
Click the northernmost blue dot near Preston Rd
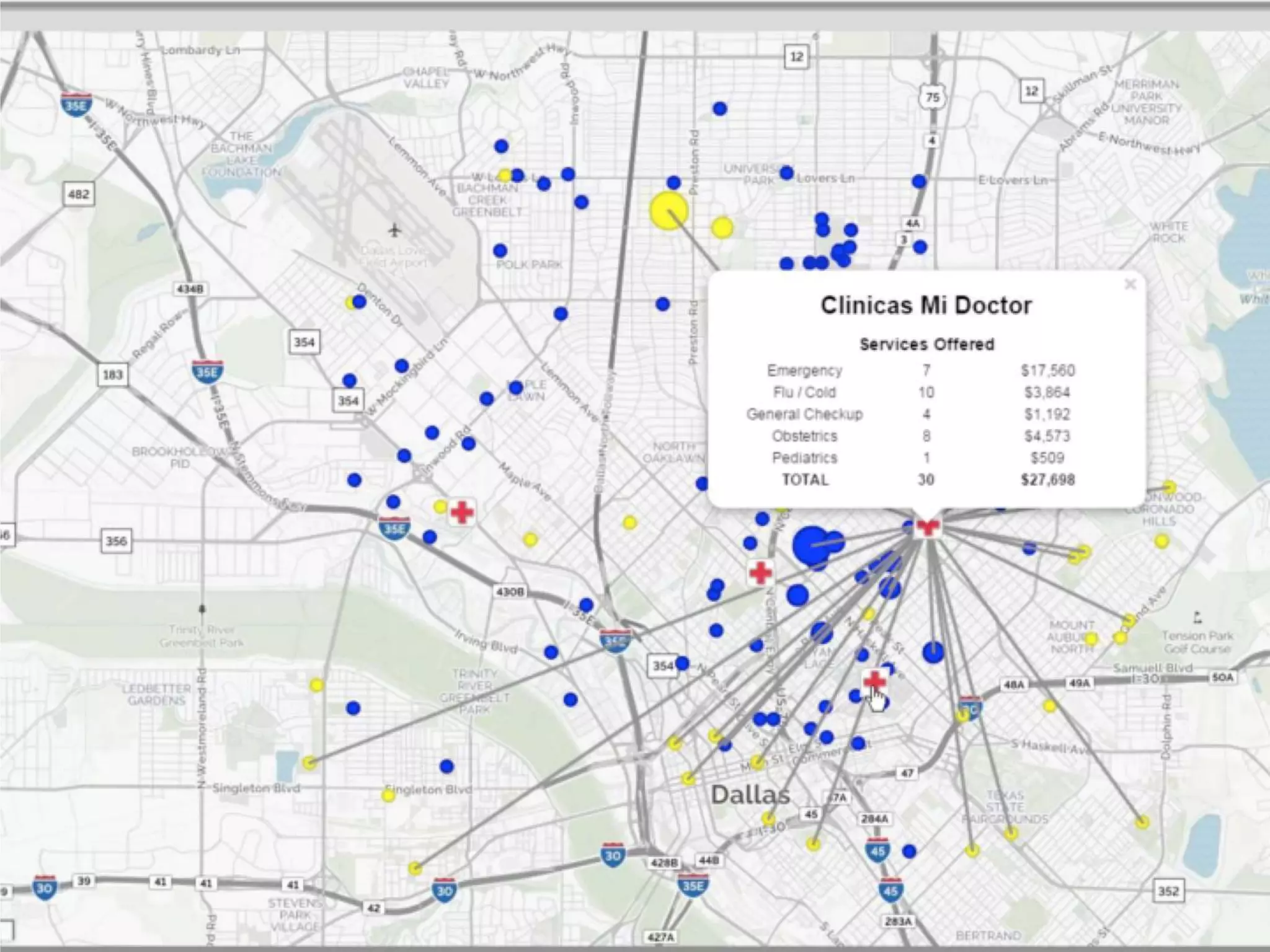point(719,108)
